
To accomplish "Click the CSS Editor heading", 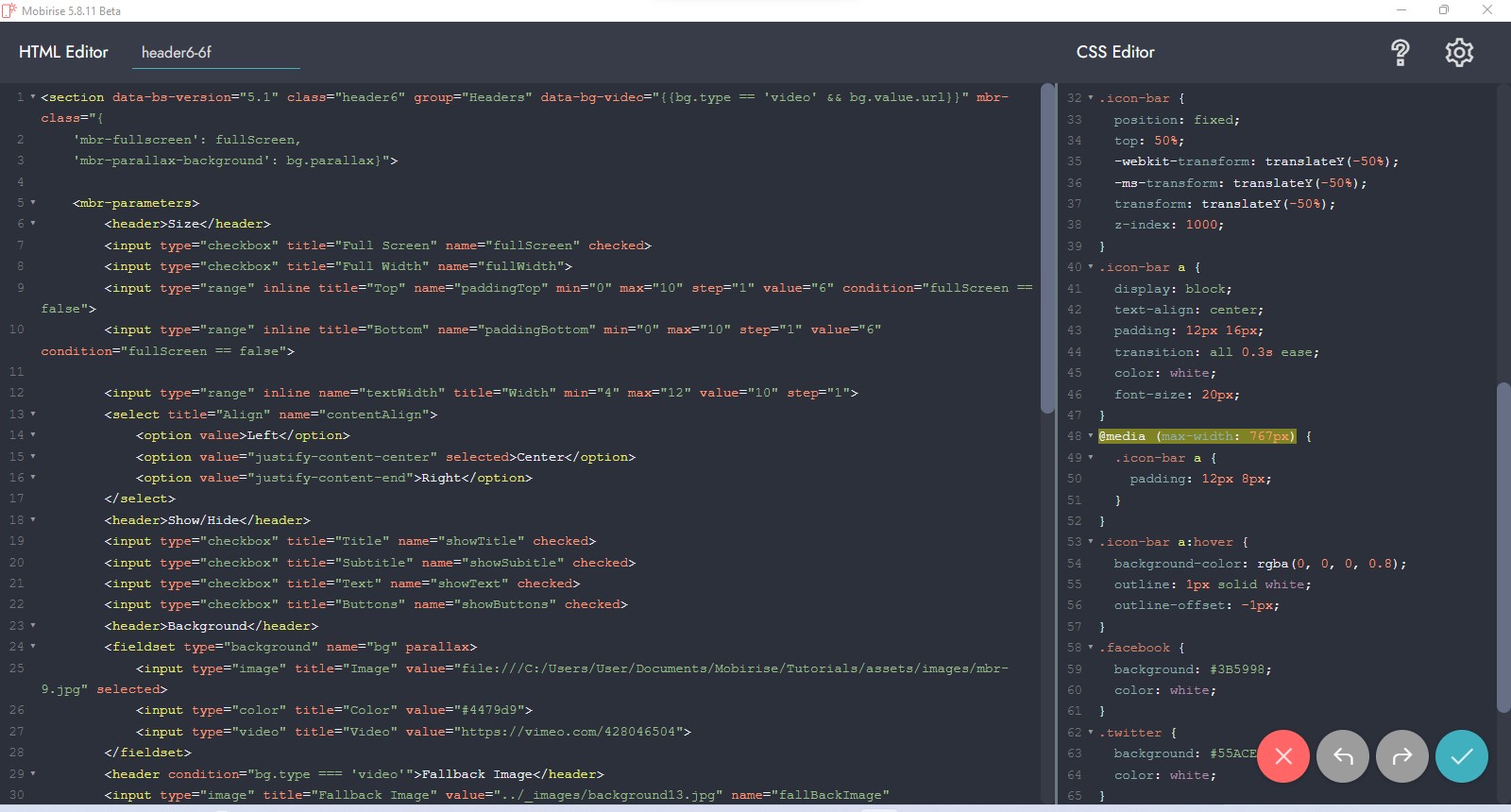I will pyautogui.click(x=1115, y=53).
